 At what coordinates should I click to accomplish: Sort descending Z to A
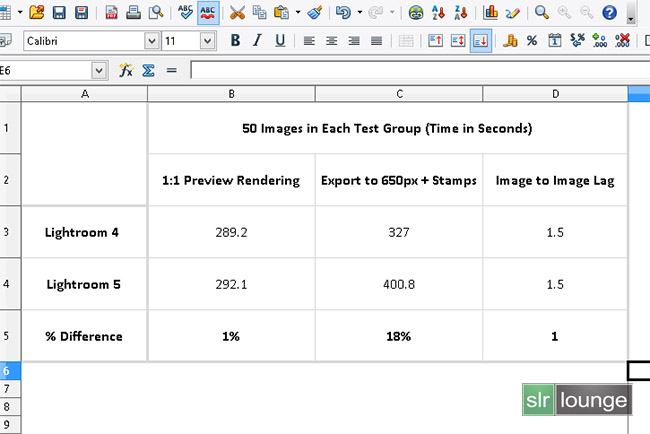point(460,13)
